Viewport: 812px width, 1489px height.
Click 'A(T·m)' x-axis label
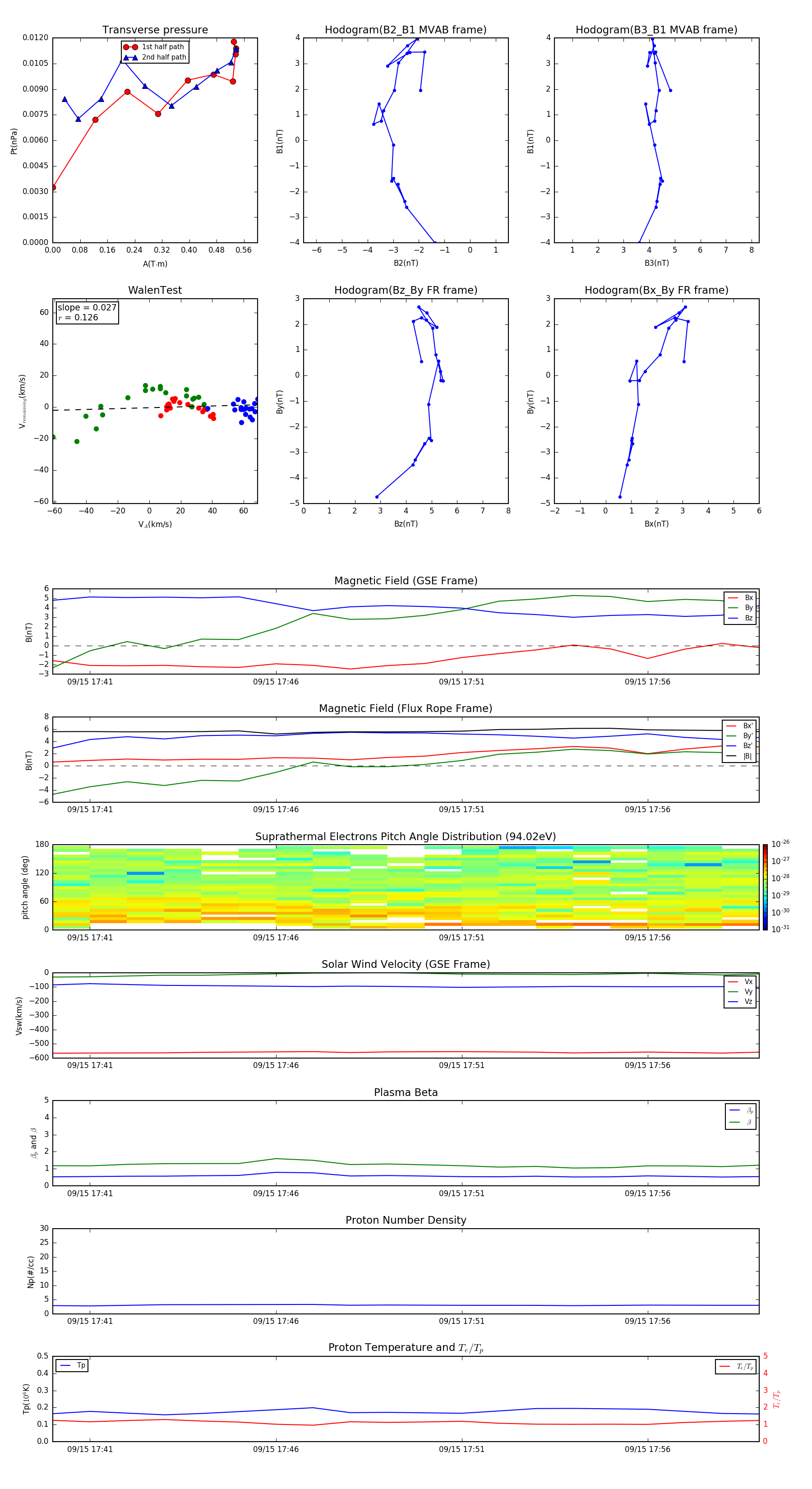click(155, 264)
